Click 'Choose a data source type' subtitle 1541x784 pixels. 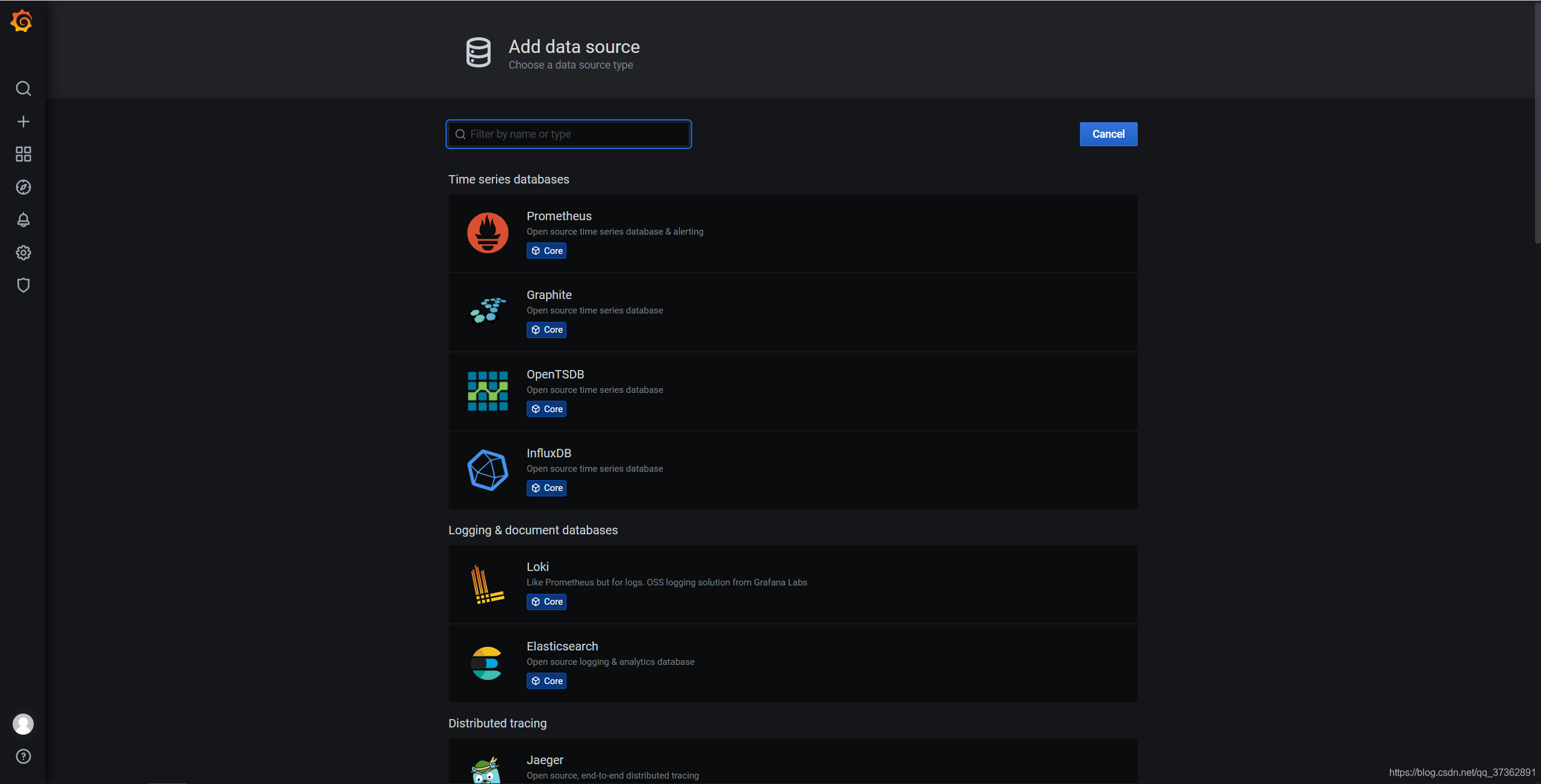(x=571, y=65)
